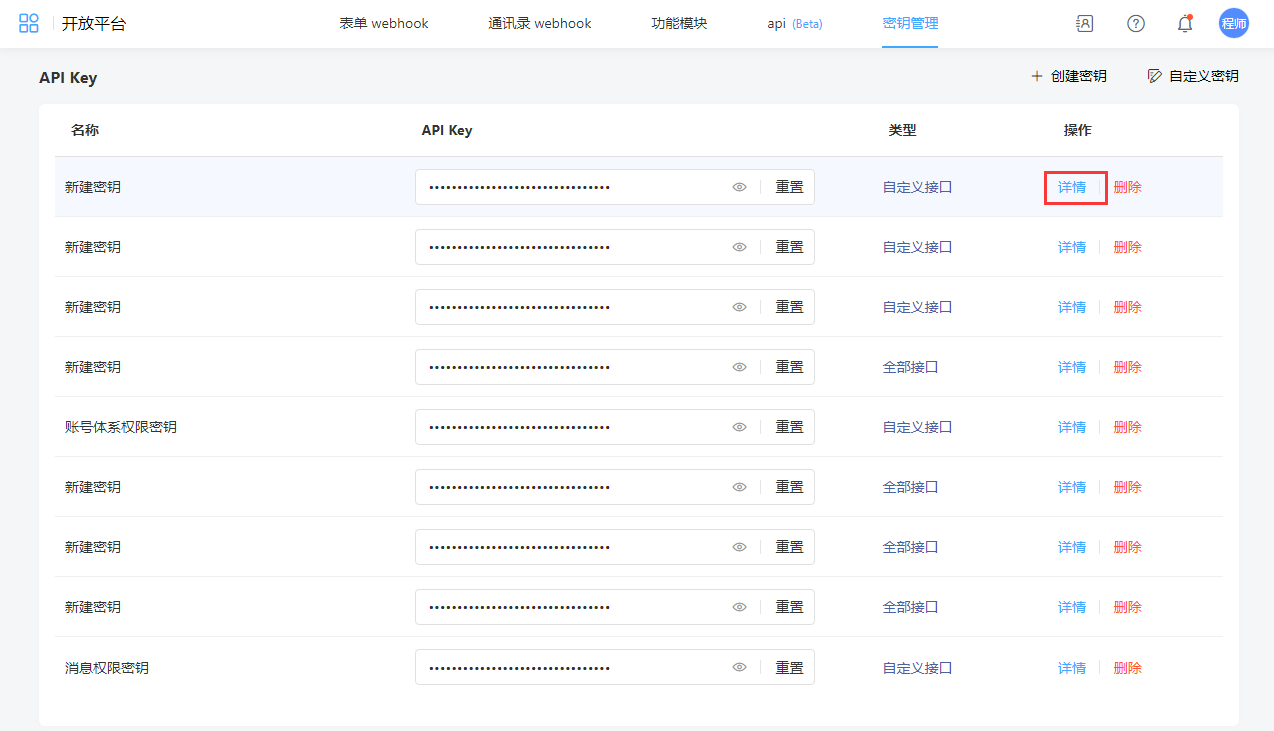This screenshot has width=1274, height=731.
Task: Show the 账号体系权限密钥 API key via eye icon
Action: point(740,427)
